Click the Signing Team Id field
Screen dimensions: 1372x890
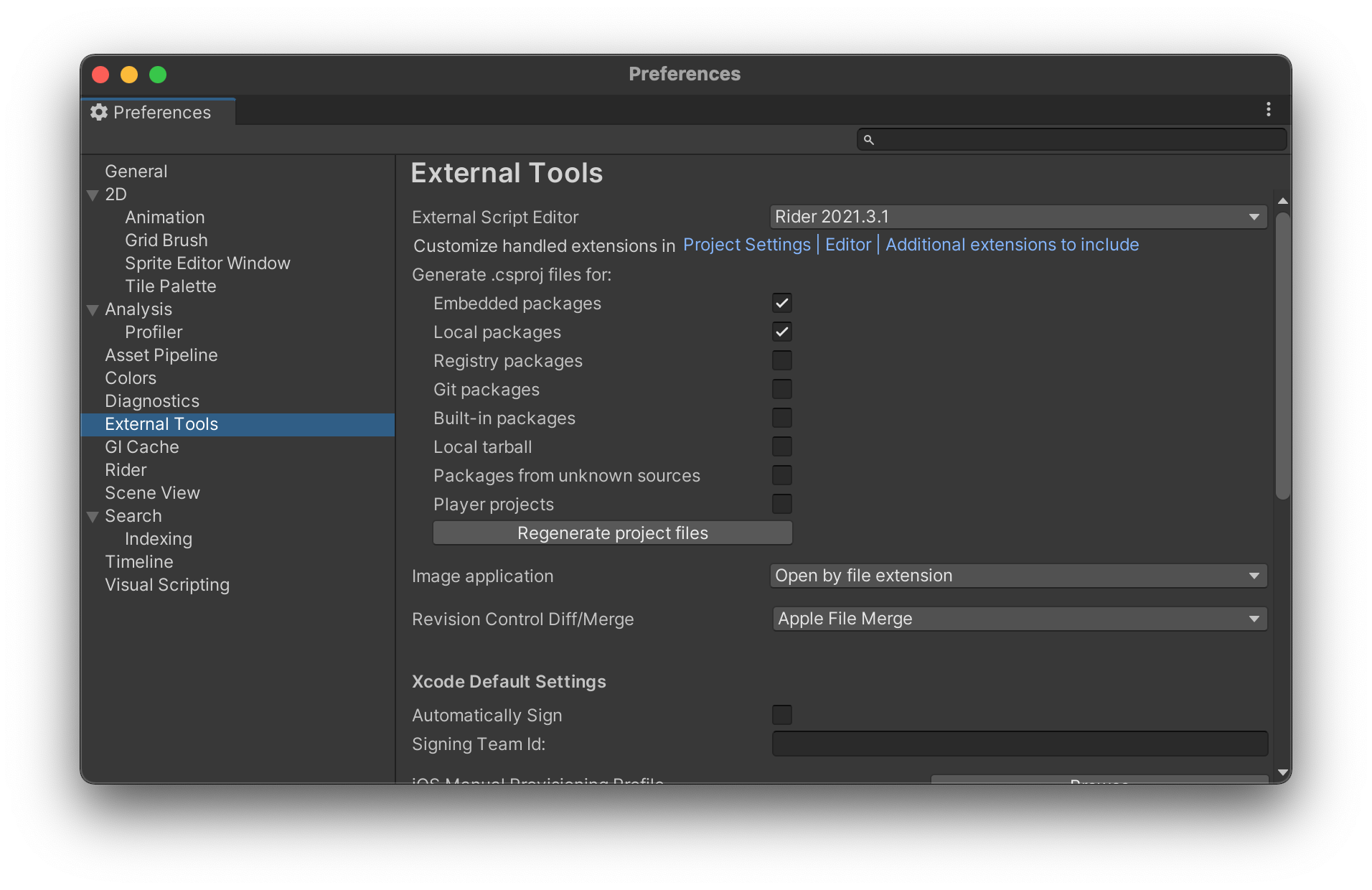click(x=1019, y=744)
